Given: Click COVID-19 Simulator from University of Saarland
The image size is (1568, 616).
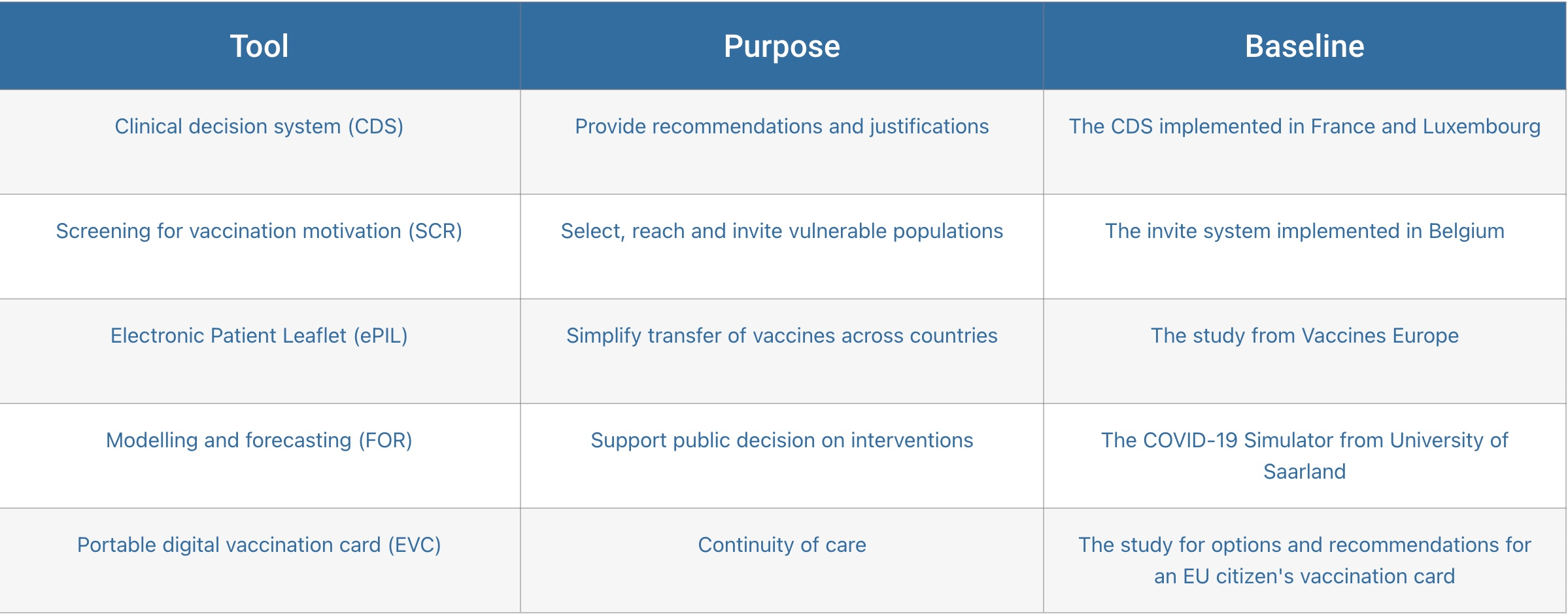Looking at the screenshot, I should [1304, 456].
